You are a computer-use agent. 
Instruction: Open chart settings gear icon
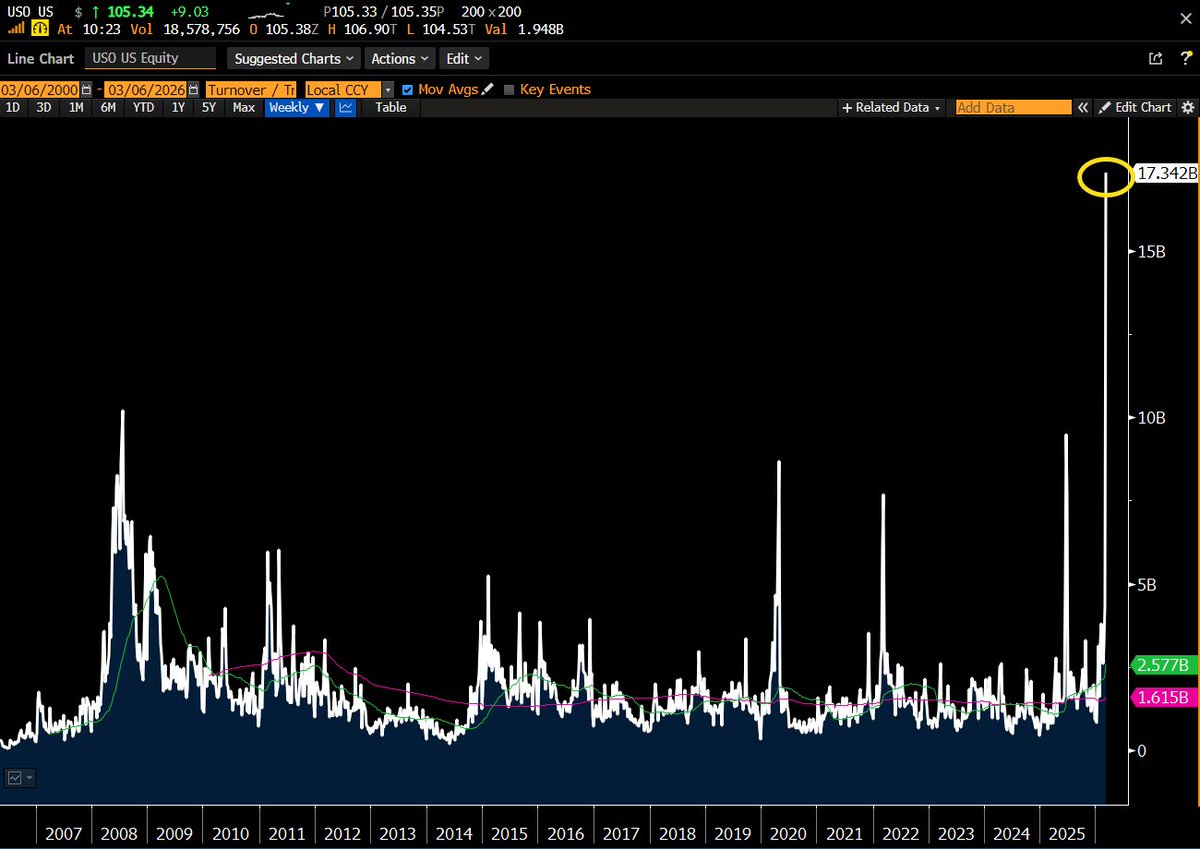click(x=1187, y=107)
